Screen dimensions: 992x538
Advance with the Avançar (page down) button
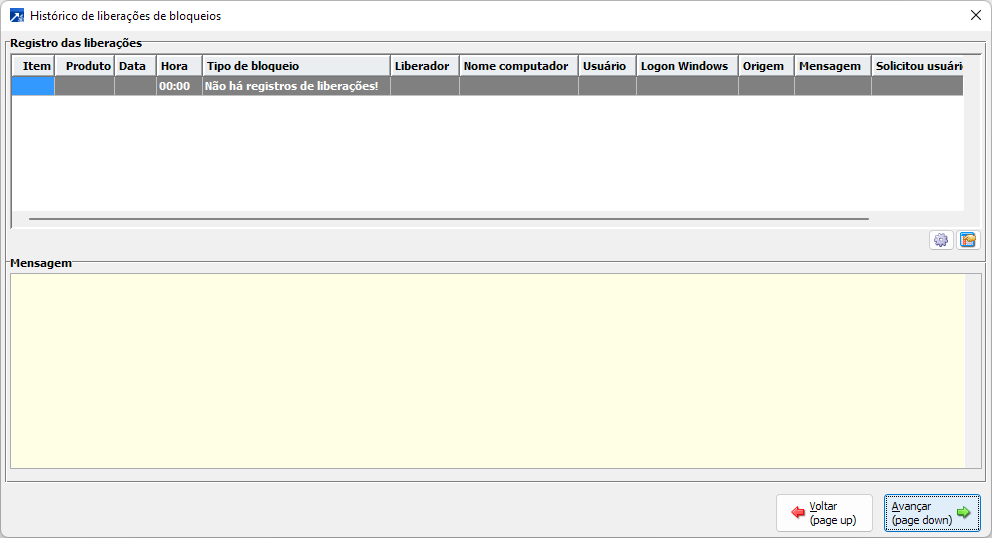click(932, 513)
